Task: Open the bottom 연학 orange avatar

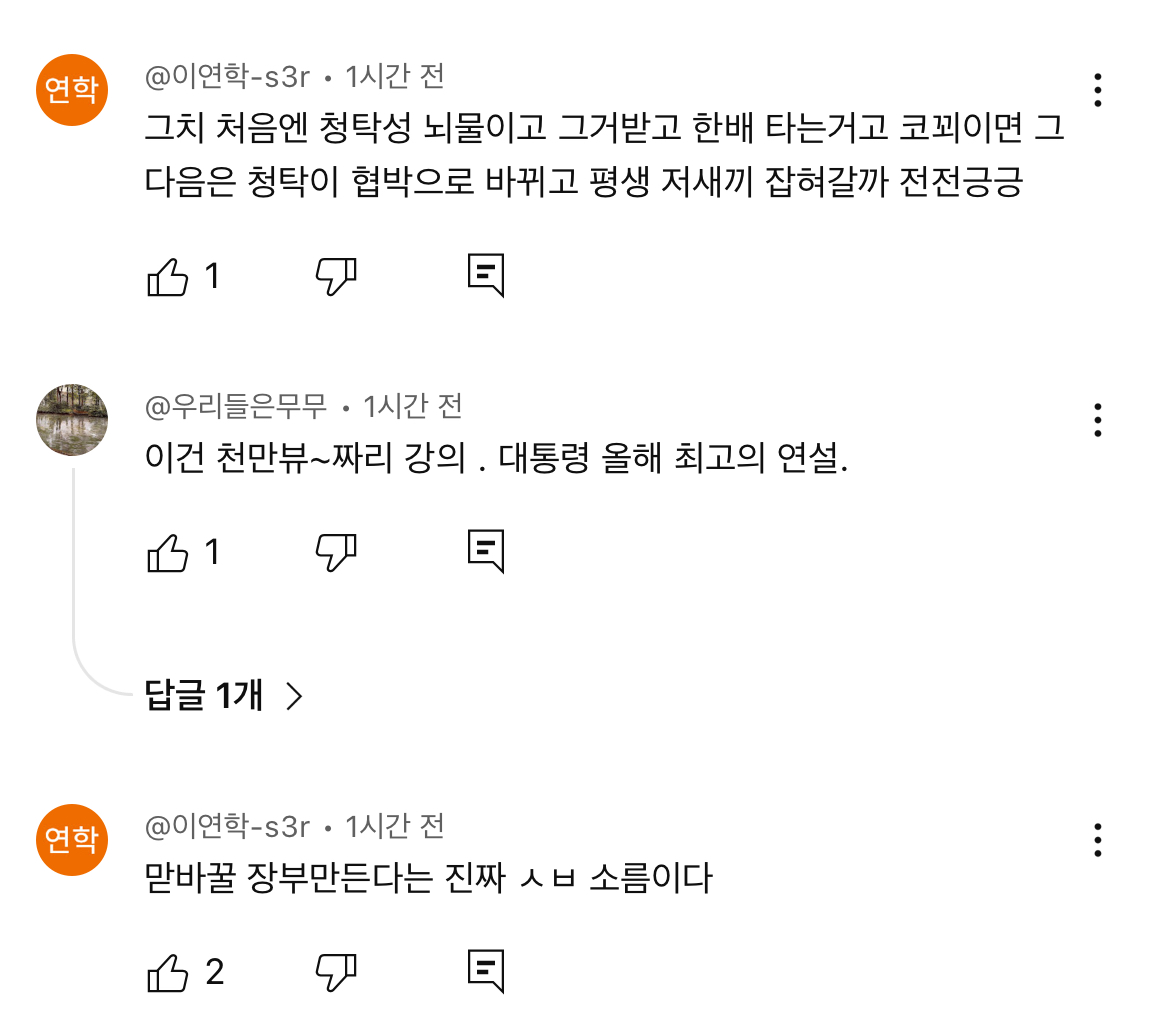Action: click(72, 840)
